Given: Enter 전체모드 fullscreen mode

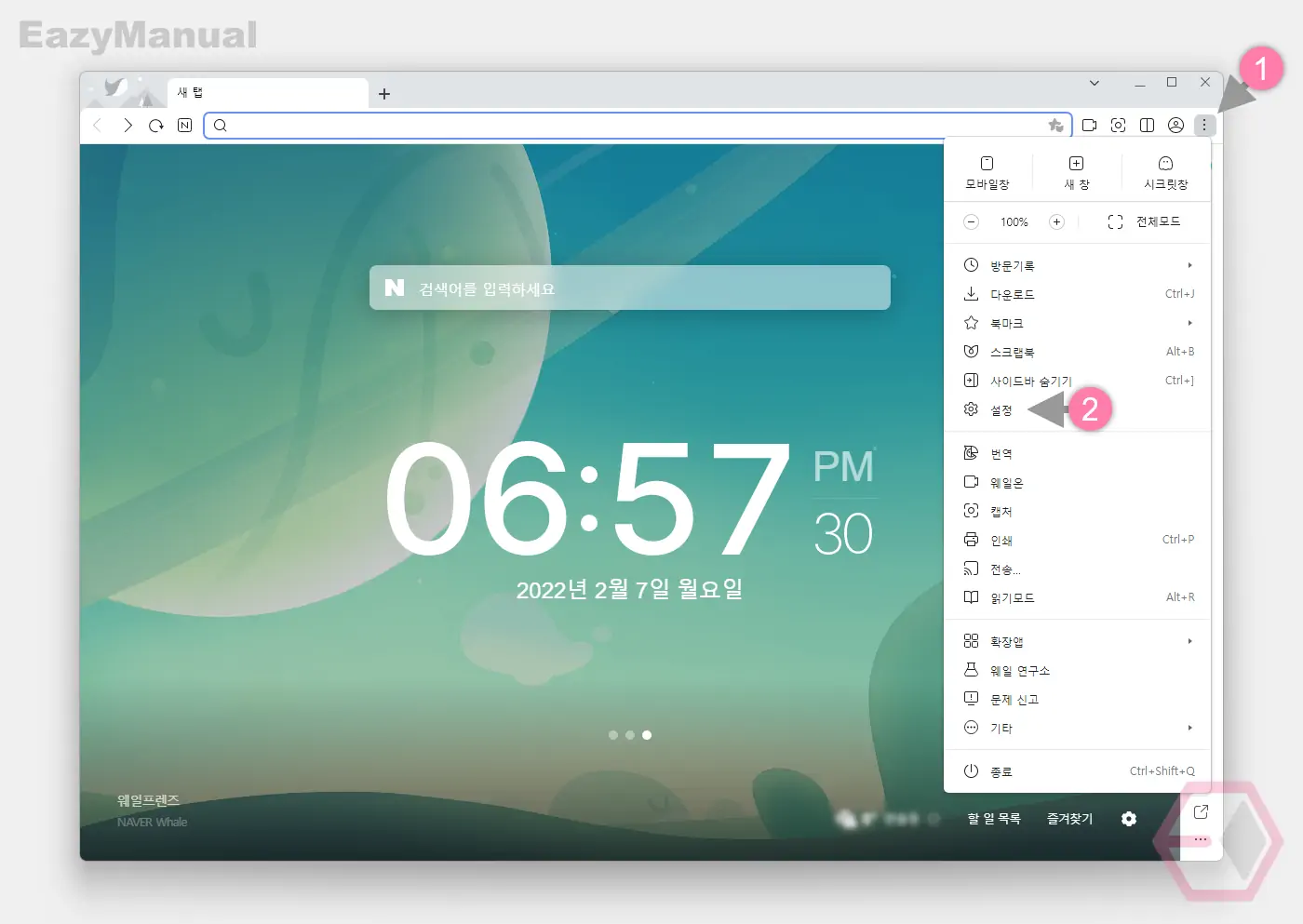Looking at the screenshot, I should click(x=1144, y=222).
